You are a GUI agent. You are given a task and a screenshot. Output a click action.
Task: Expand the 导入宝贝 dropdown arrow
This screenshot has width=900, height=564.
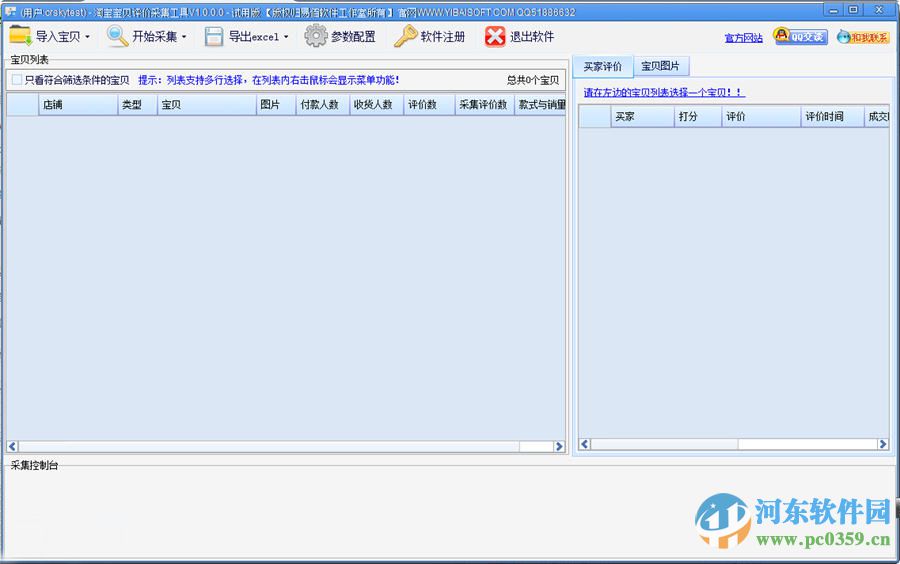pyautogui.click(x=87, y=37)
